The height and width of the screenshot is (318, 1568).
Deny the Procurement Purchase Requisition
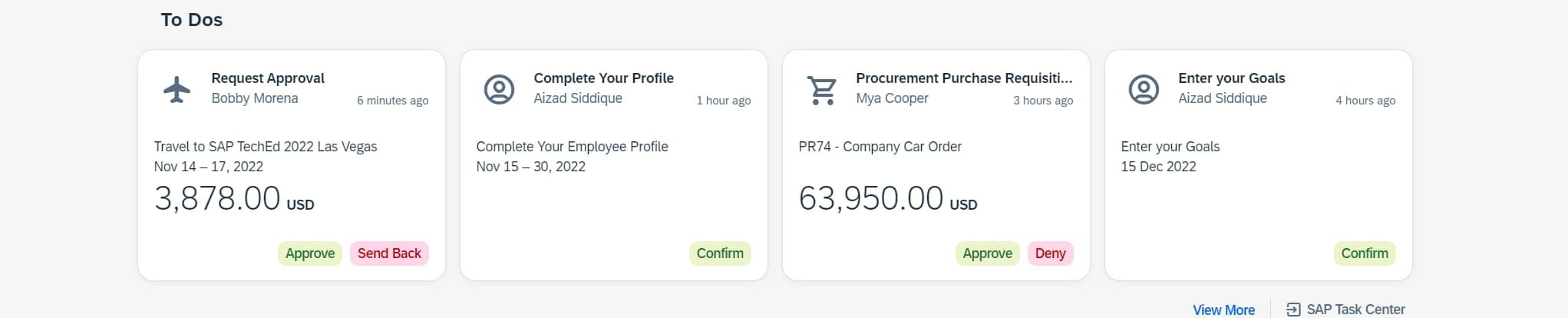pos(1050,253)
